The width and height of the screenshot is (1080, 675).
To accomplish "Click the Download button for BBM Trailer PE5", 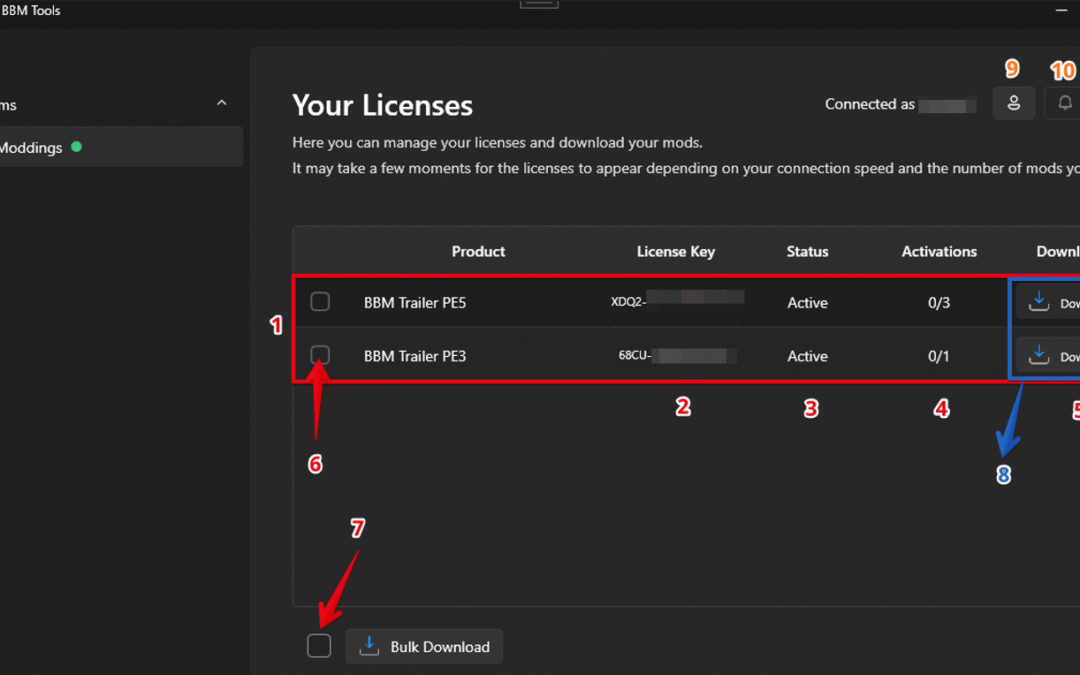I will [1060, 302].
